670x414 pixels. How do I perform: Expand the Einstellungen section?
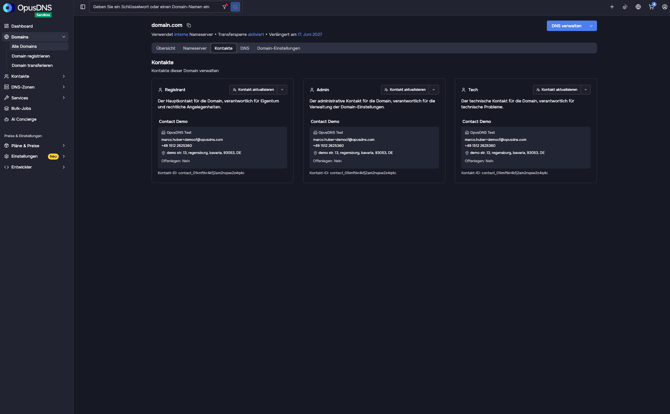pyautogui.click(x=64, y=156)
